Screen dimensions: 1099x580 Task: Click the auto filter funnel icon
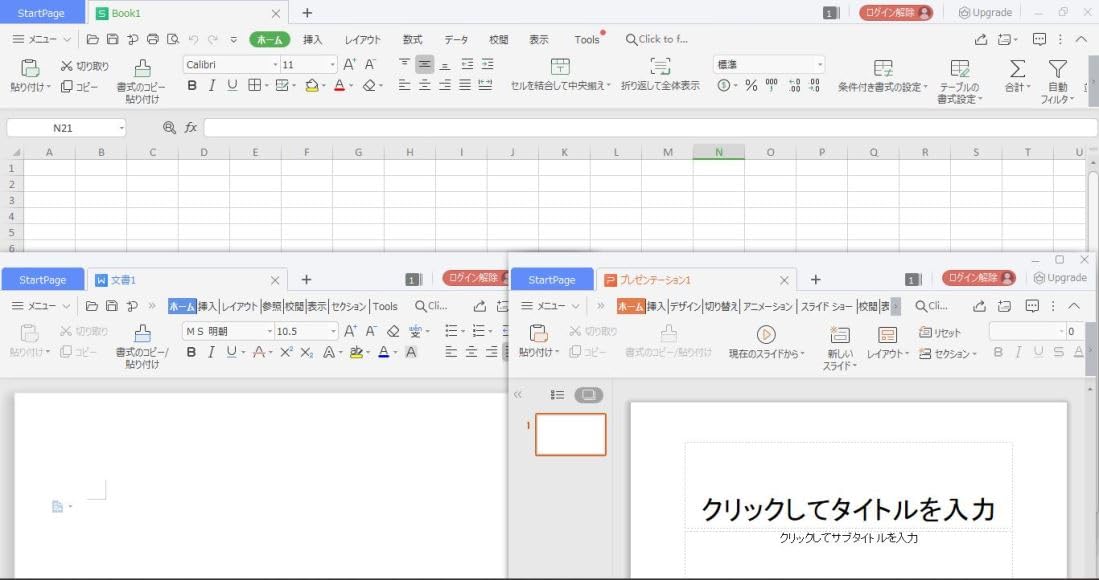click(x=1057, y=69)
